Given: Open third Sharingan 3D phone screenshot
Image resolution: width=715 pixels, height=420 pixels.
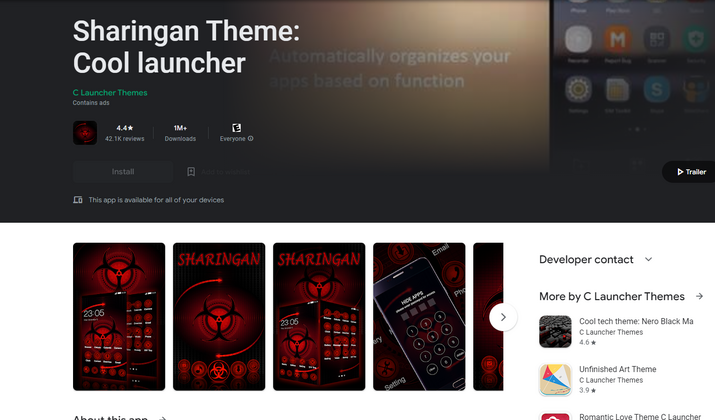Looking at the screenshot, I should pyautogui.click(x=319, y=316).
